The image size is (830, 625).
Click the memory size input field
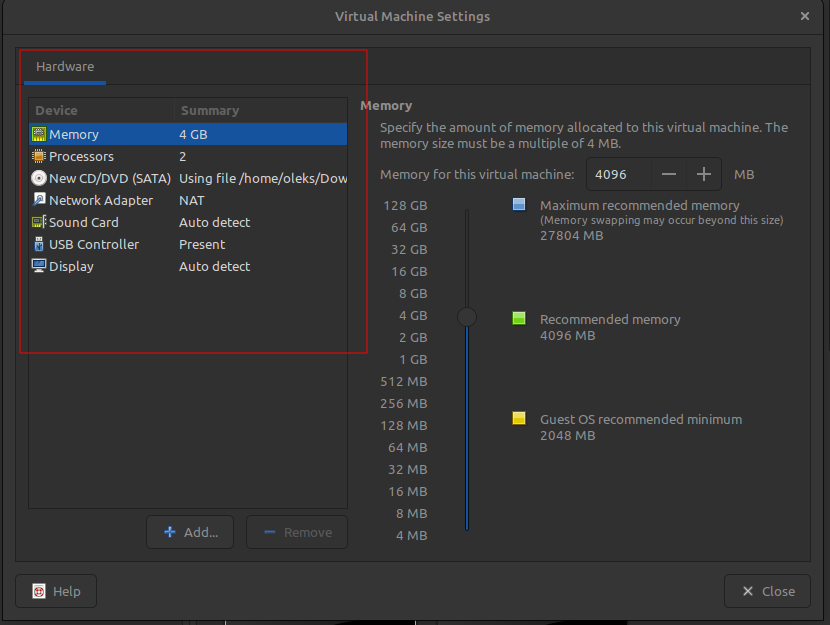[620, 174]
